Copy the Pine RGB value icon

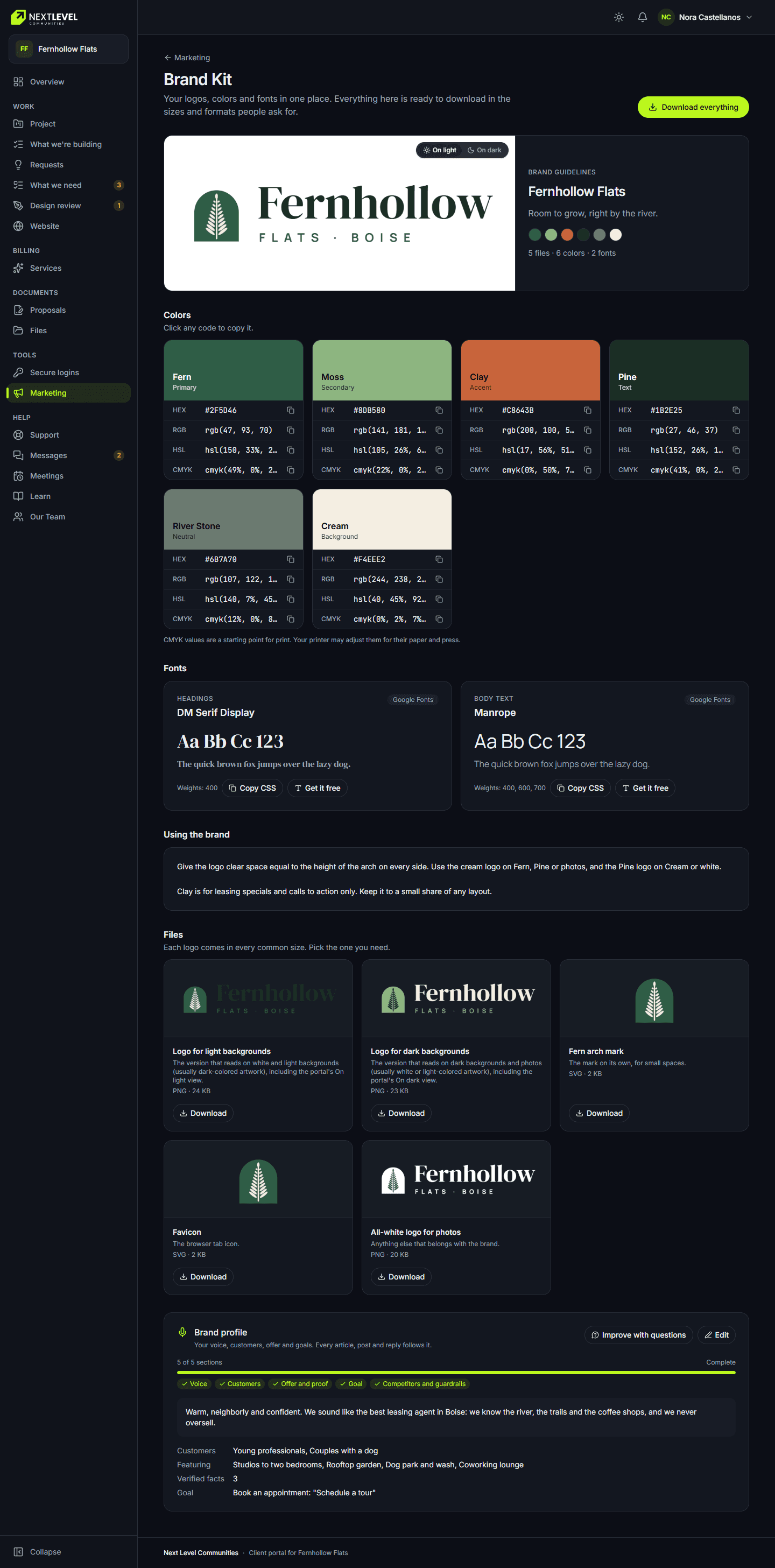[736, 430]
